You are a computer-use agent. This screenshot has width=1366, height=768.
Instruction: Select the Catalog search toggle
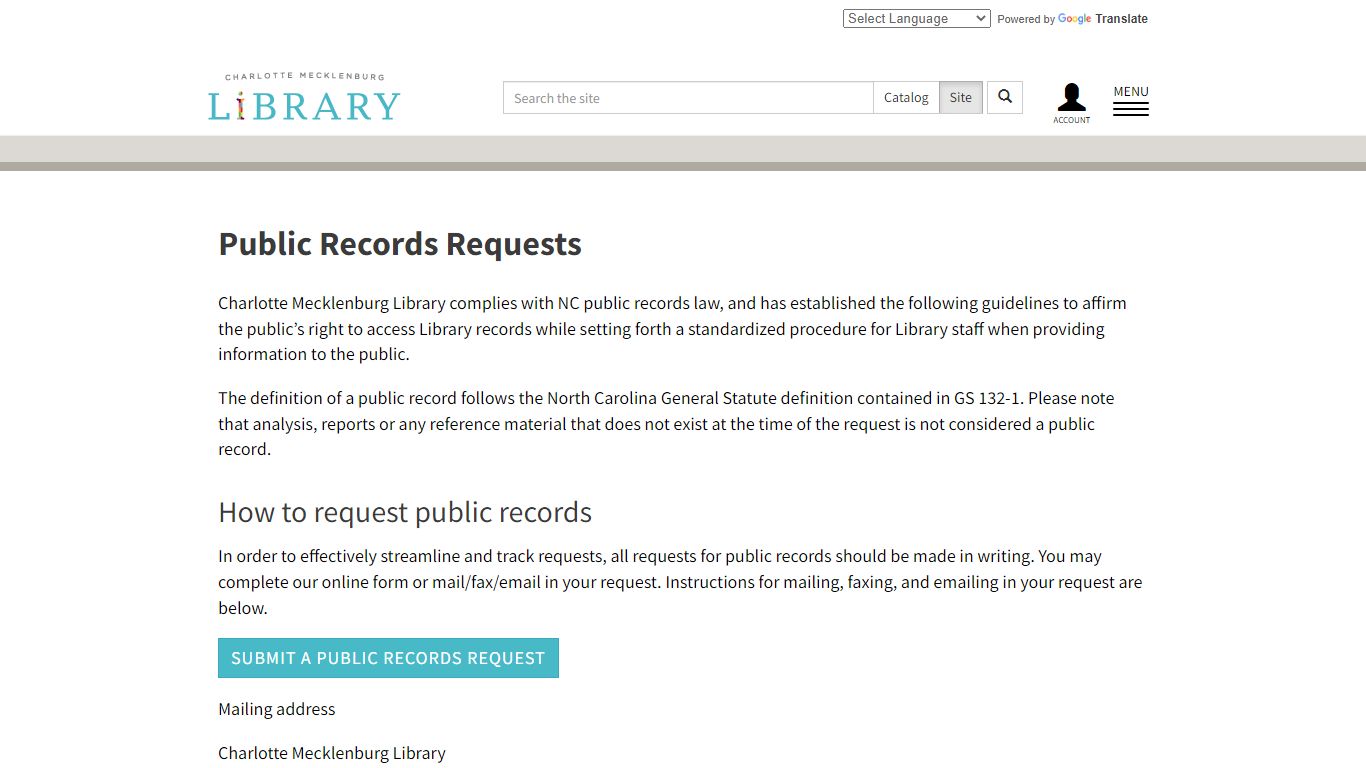pyautogui.click(x=906, y=97)
